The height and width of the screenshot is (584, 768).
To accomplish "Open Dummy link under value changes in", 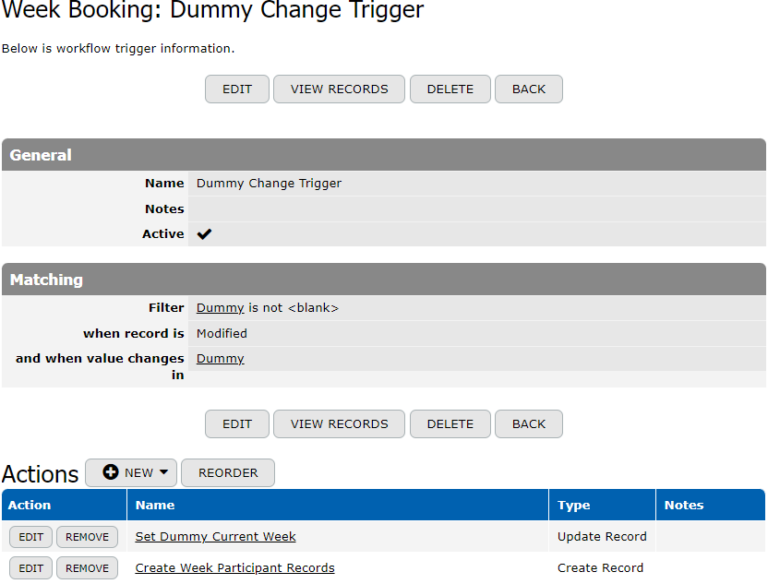I will coord(220,358).
